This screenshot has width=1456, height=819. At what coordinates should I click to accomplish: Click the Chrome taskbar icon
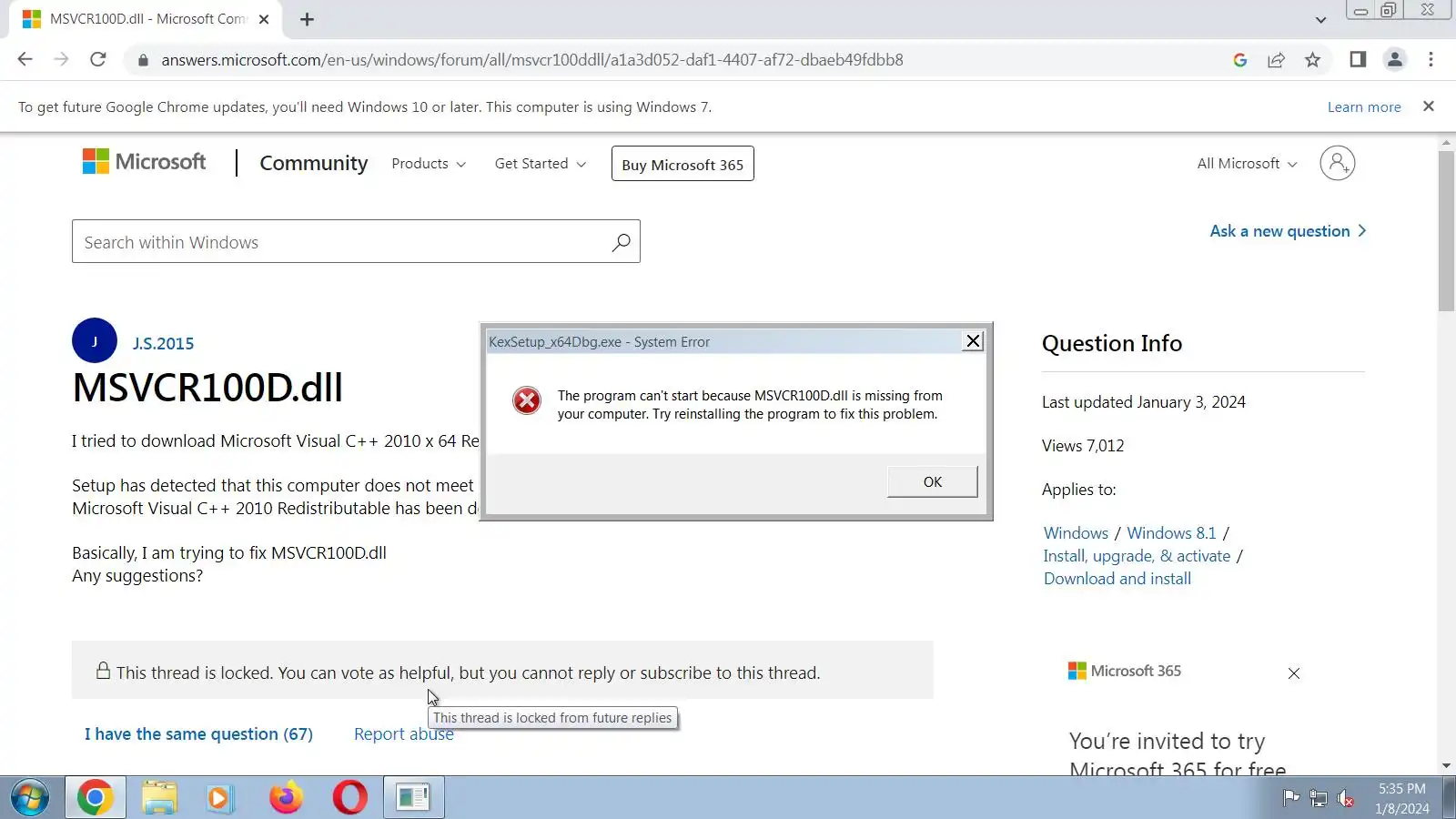tap(95, 798)
